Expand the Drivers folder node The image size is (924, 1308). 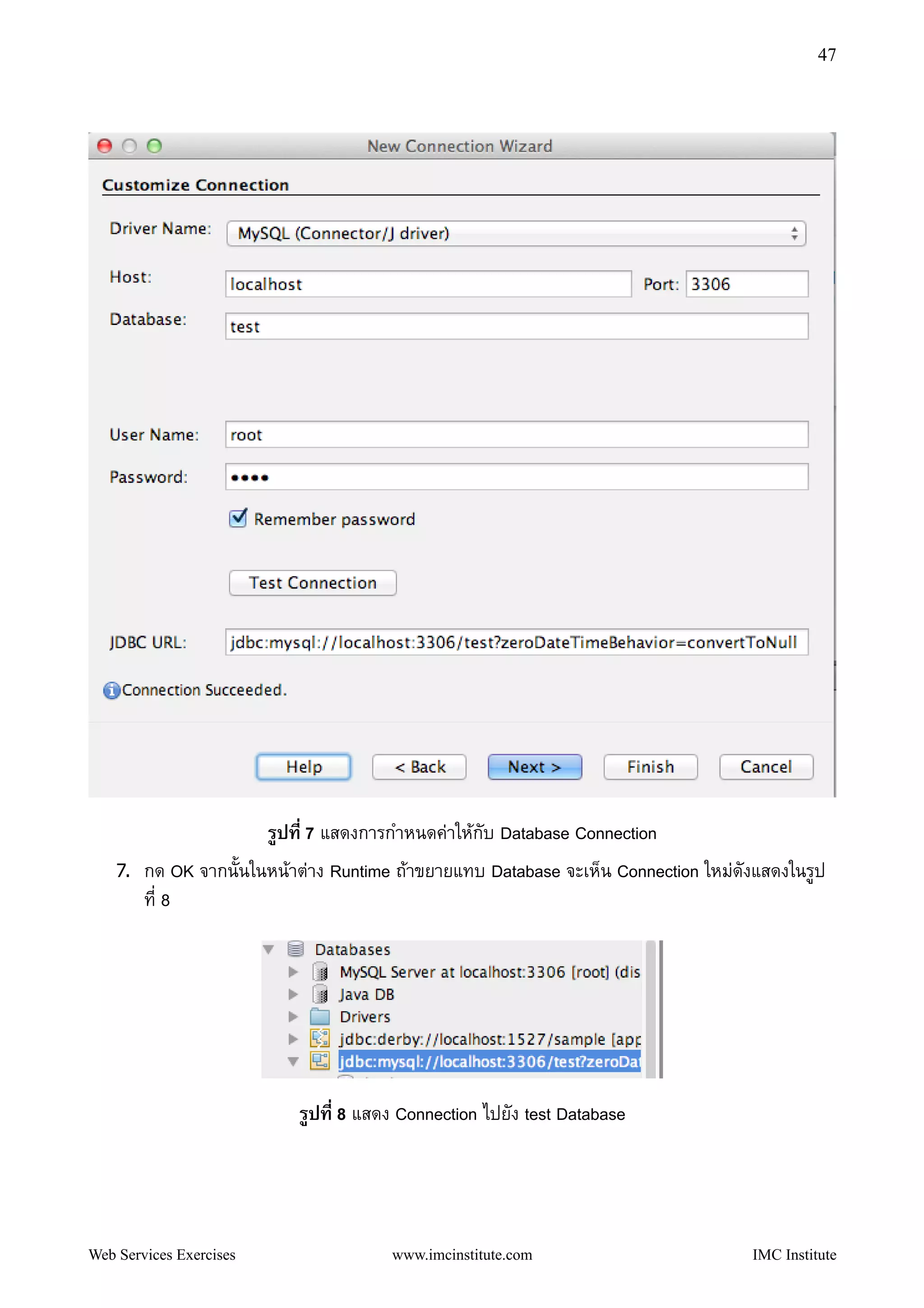[x=293, y=1016]
